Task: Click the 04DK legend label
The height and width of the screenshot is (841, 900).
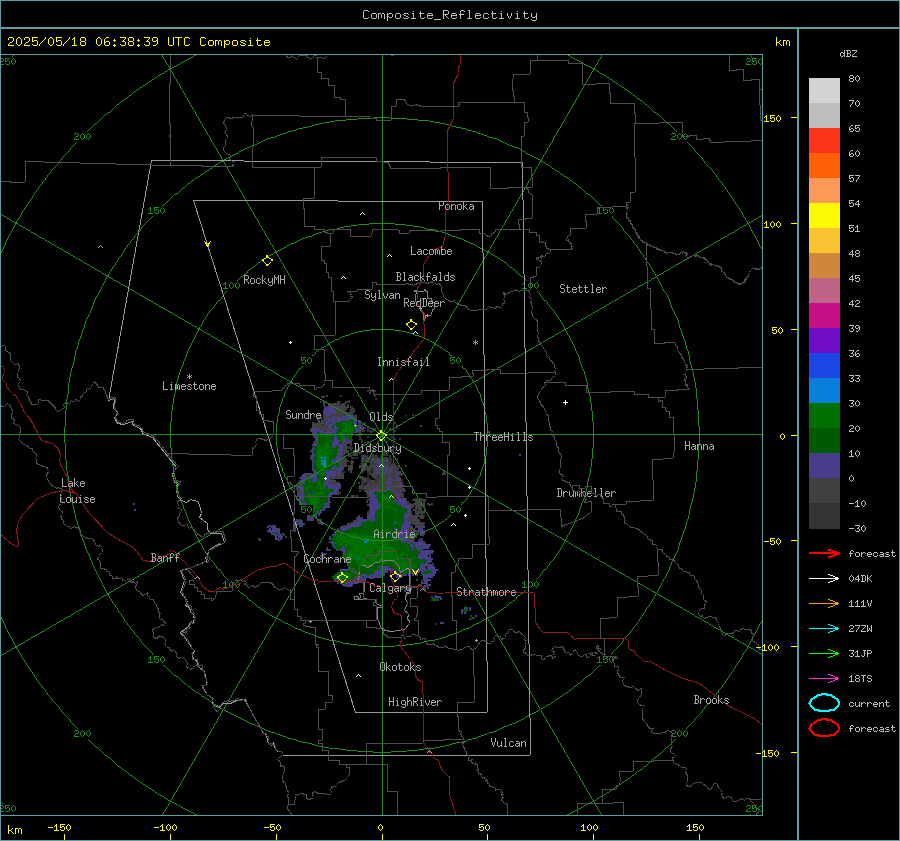Action: [860, 579]
